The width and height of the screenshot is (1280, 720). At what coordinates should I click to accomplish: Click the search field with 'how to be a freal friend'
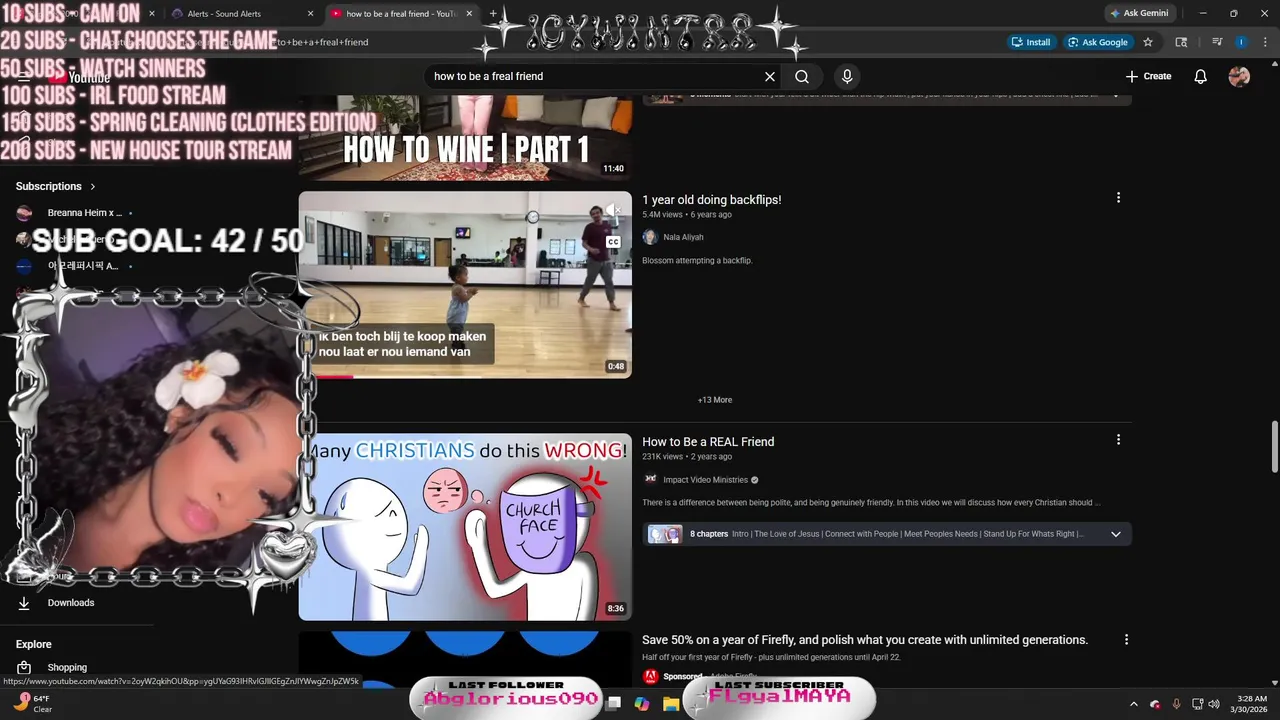[595, 76]
